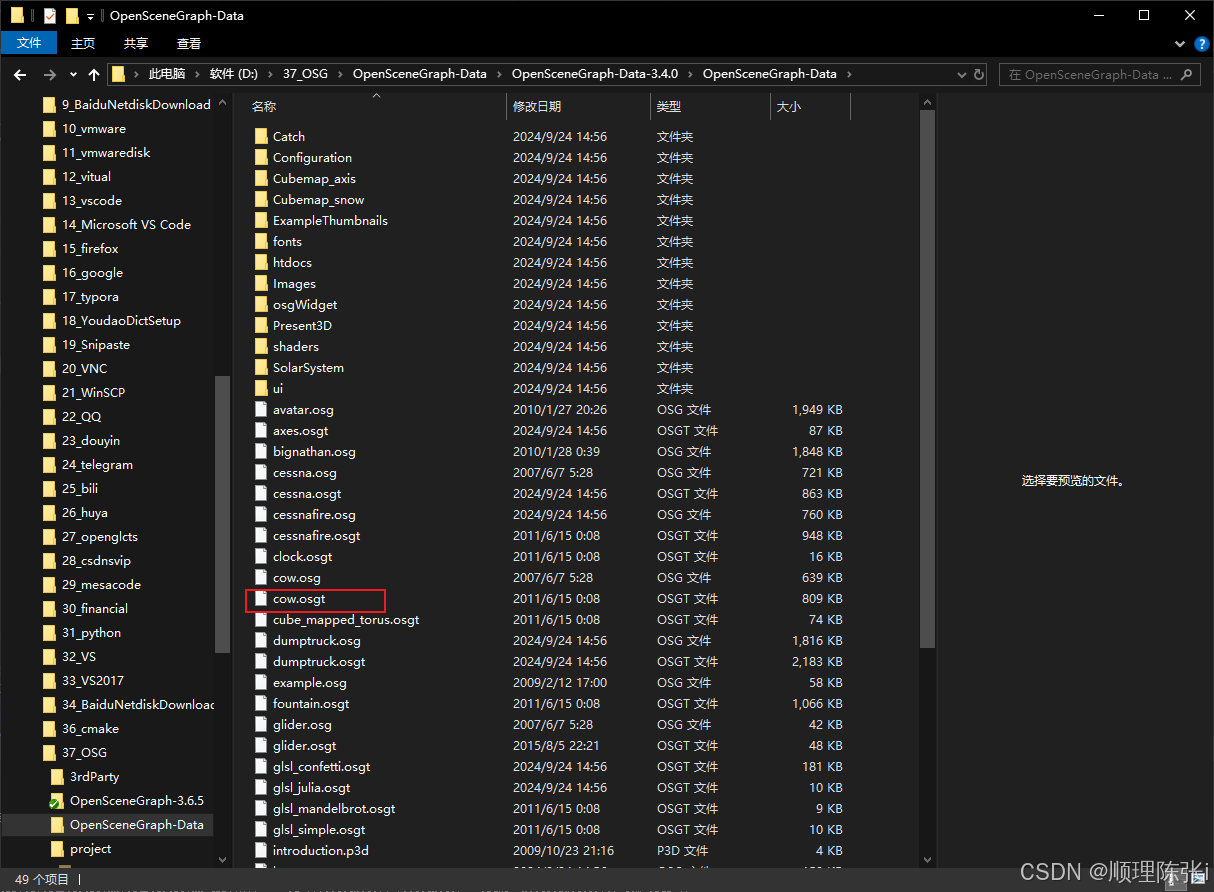The height and width of the screenshot is (892, 1214).
Task: Select the fountain.osgt file icon
Action: click(262, 703)
